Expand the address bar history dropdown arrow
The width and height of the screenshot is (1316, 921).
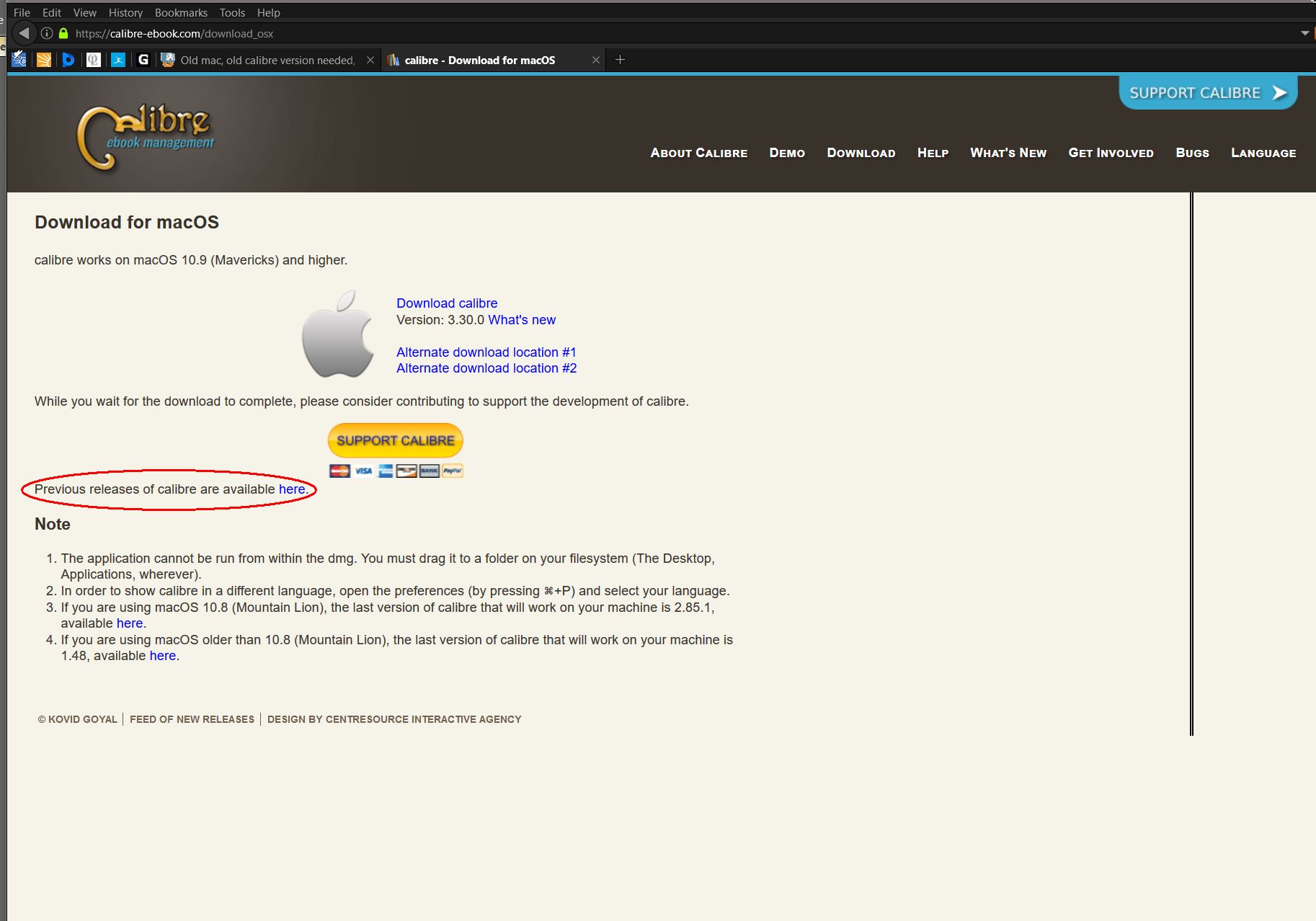(x=1304, y=33)
